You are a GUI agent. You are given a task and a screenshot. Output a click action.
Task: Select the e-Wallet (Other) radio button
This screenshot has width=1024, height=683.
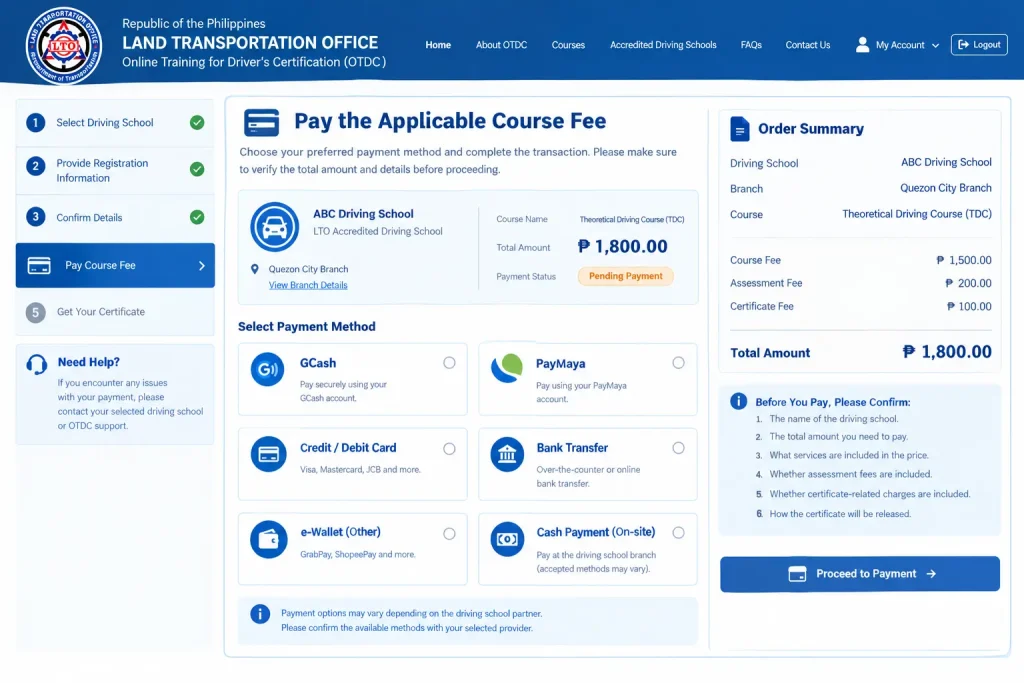pos(449,533)
